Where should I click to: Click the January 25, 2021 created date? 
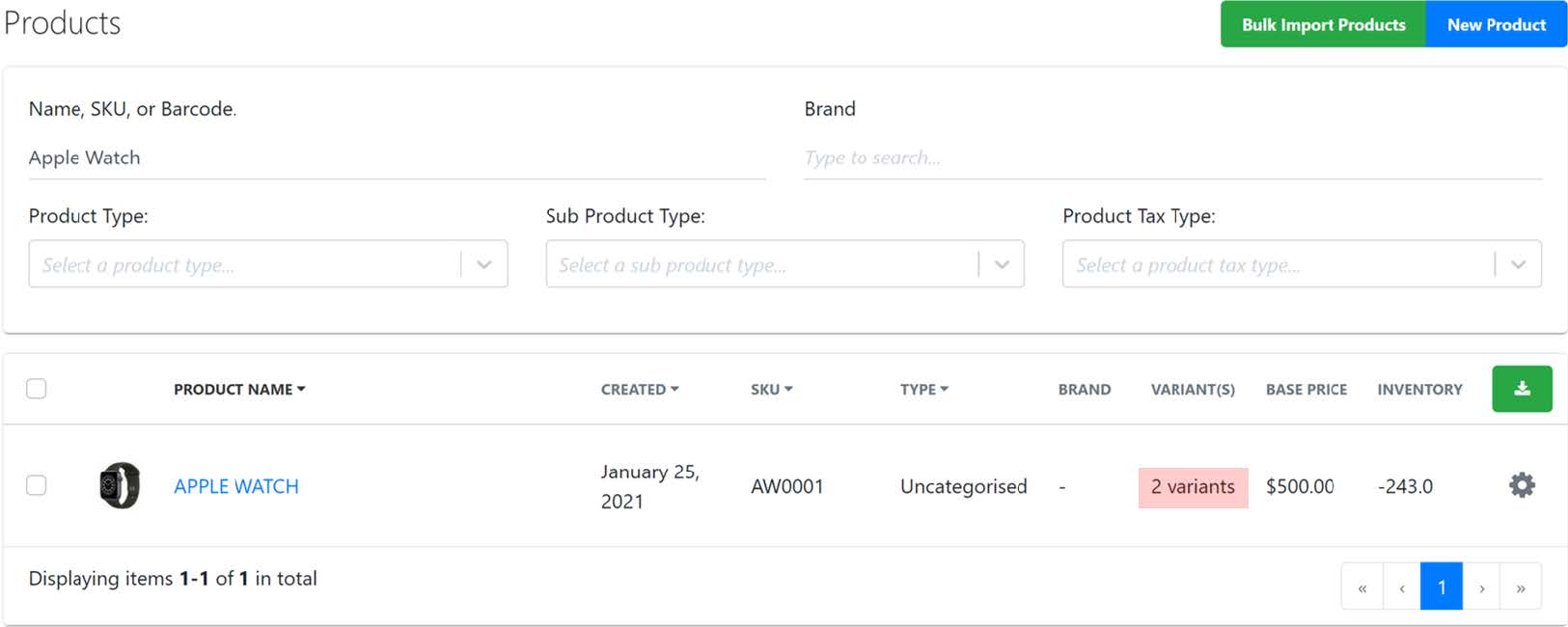(650, 486)
